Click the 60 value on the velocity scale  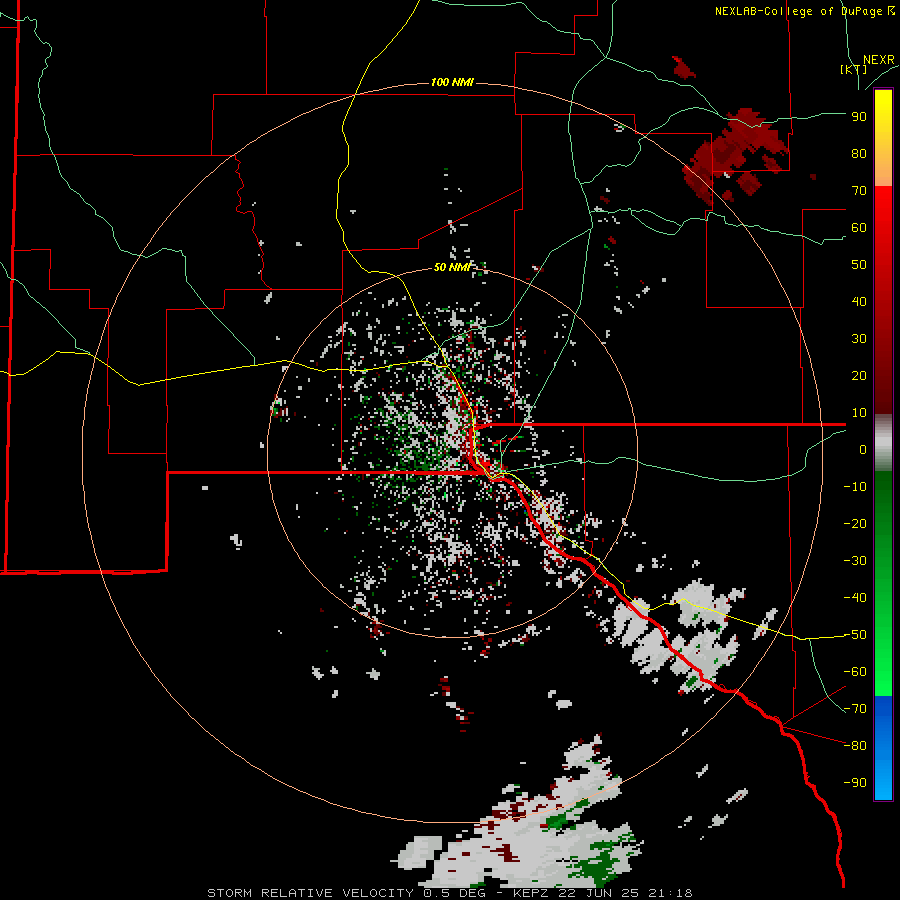coord(859,228)
